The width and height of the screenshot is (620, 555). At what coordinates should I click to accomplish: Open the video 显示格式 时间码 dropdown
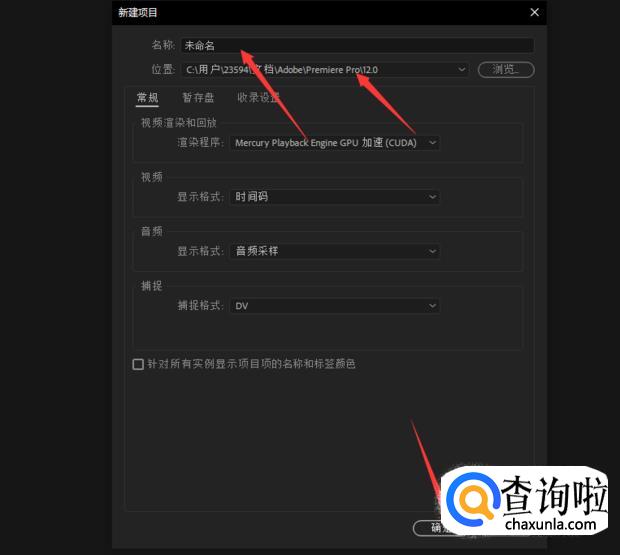(335, 197)
